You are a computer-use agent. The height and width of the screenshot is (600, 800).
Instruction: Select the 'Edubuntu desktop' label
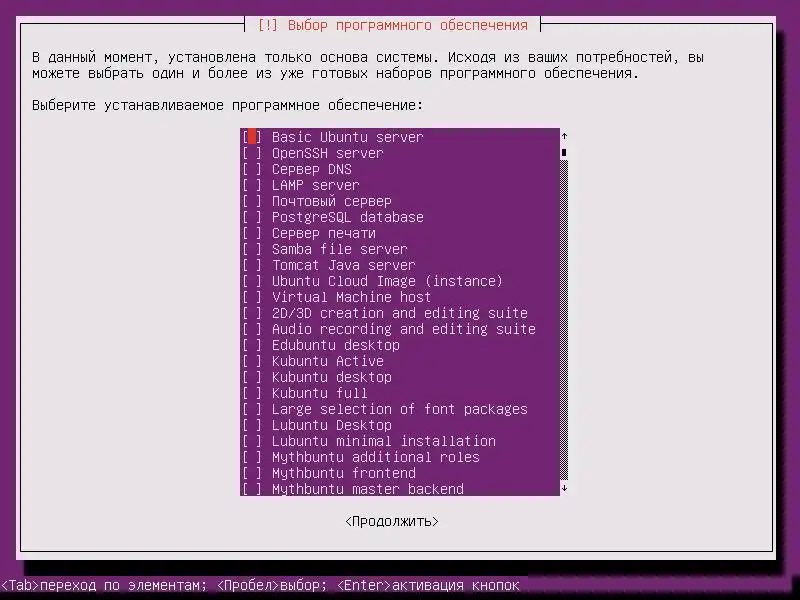point(336,345)
